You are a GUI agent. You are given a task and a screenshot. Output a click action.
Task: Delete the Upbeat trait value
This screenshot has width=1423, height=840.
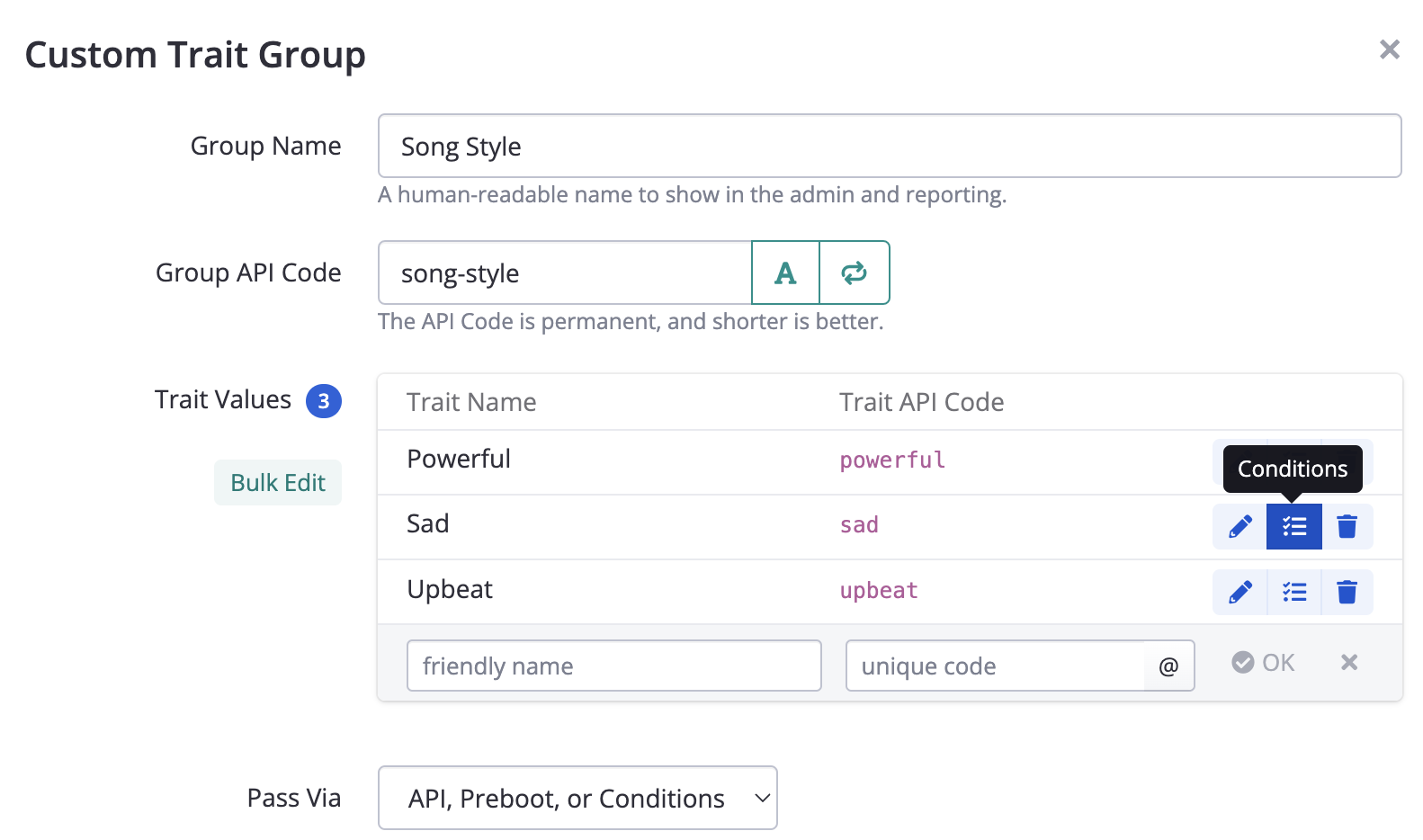pos(1347,592)
